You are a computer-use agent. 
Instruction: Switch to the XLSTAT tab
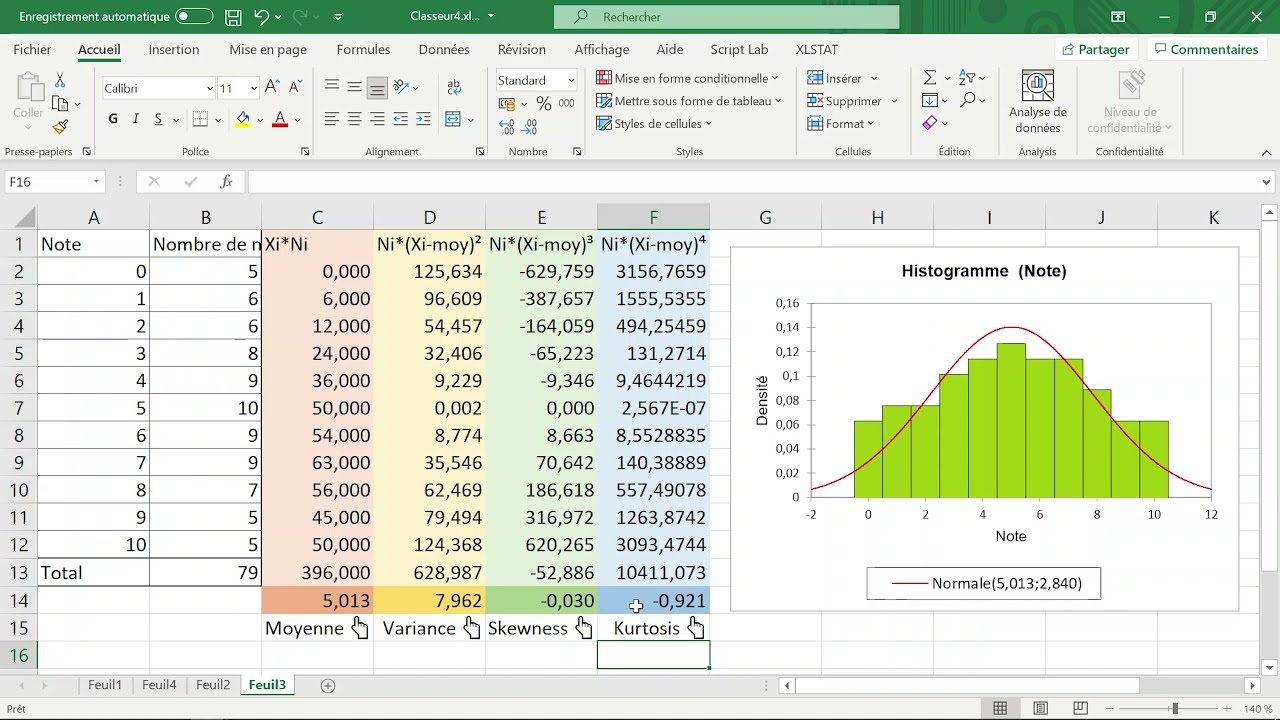(x=817, y=49)
